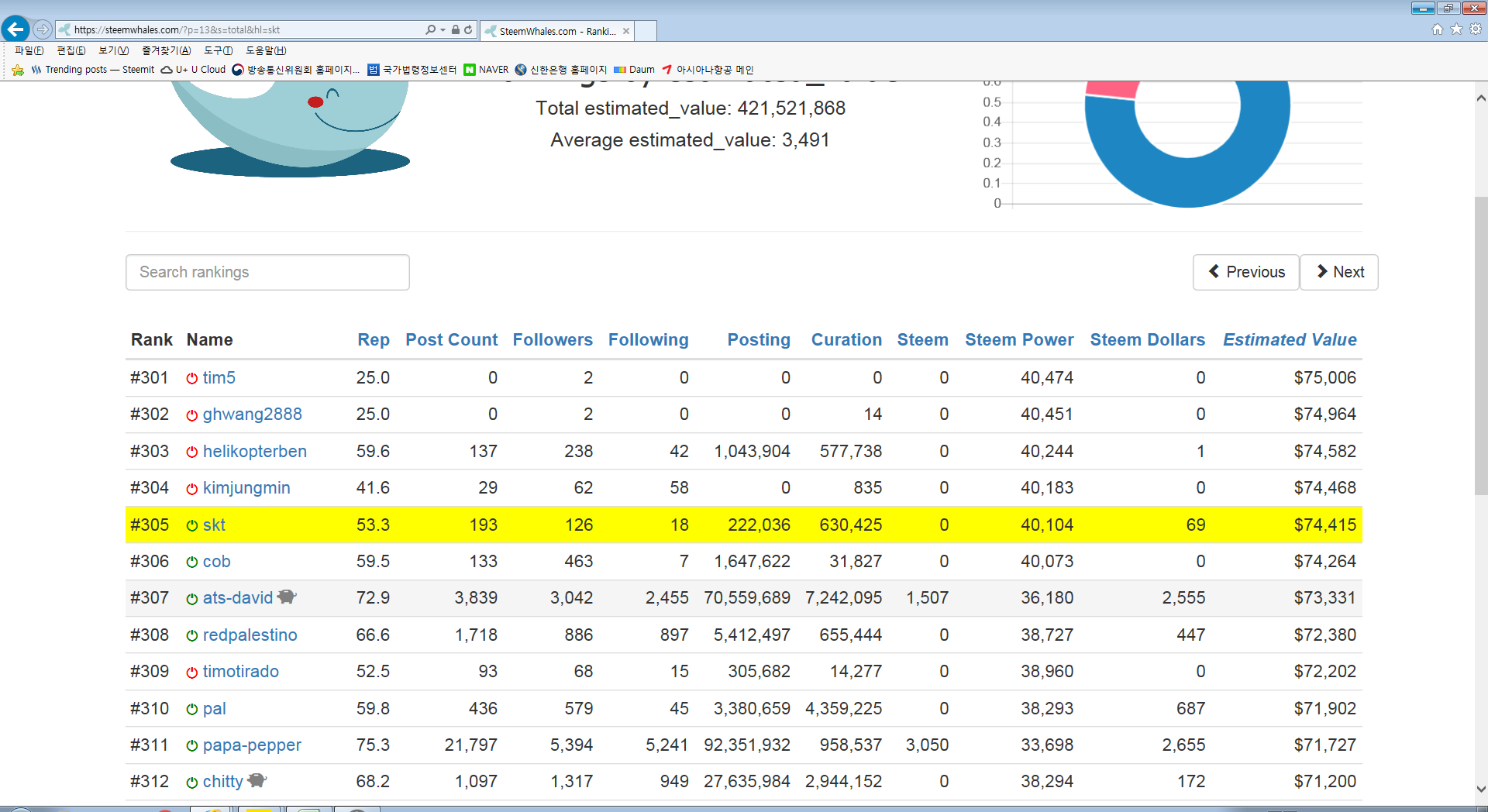Image resolution: width=1488 pixels, height=812 pixels.
Task: Click the add-to-favorites-bar star icon
Action: (18, 70)
